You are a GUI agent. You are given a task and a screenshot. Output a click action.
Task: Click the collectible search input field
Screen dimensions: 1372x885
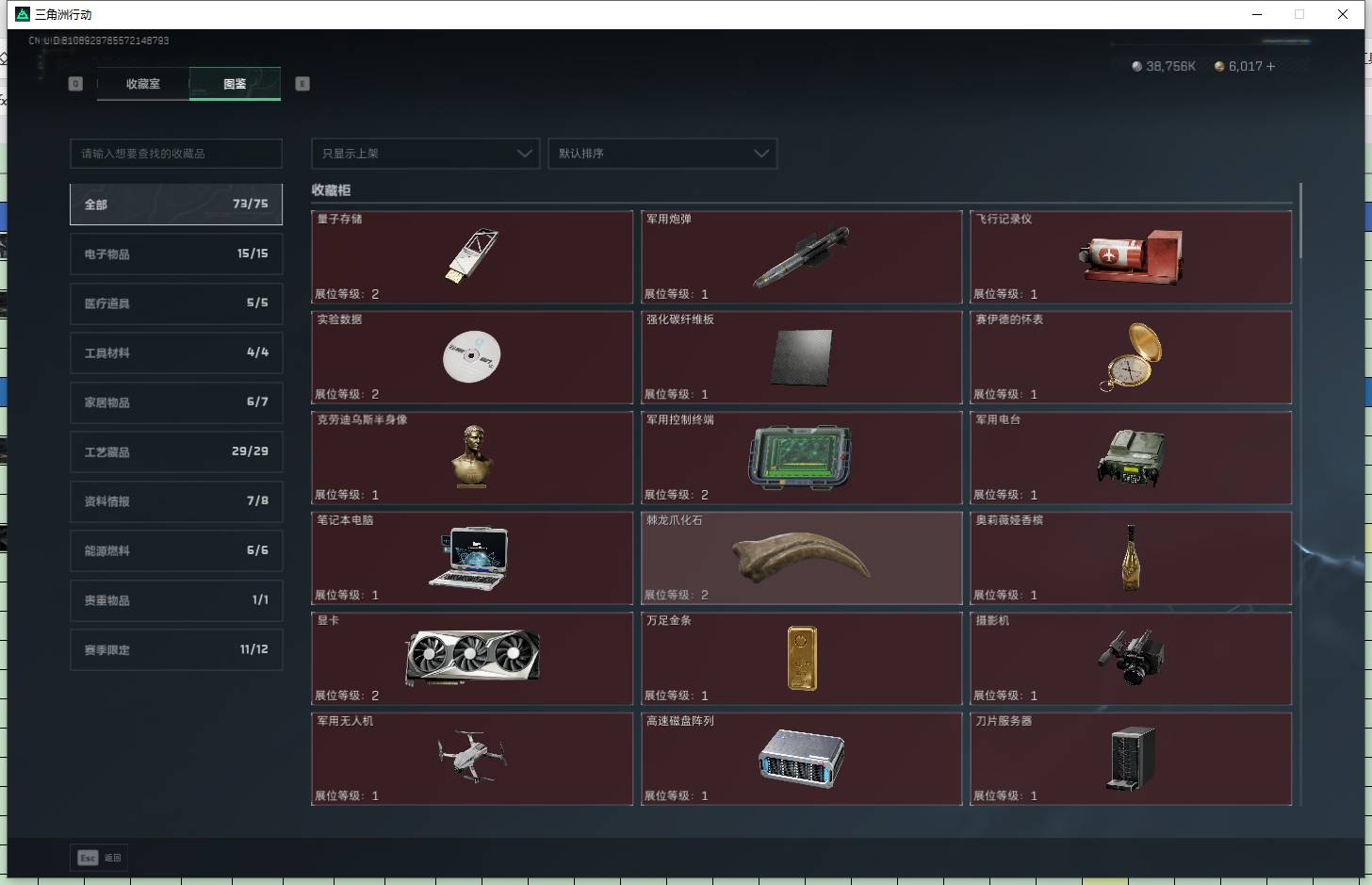coord(176,154)
